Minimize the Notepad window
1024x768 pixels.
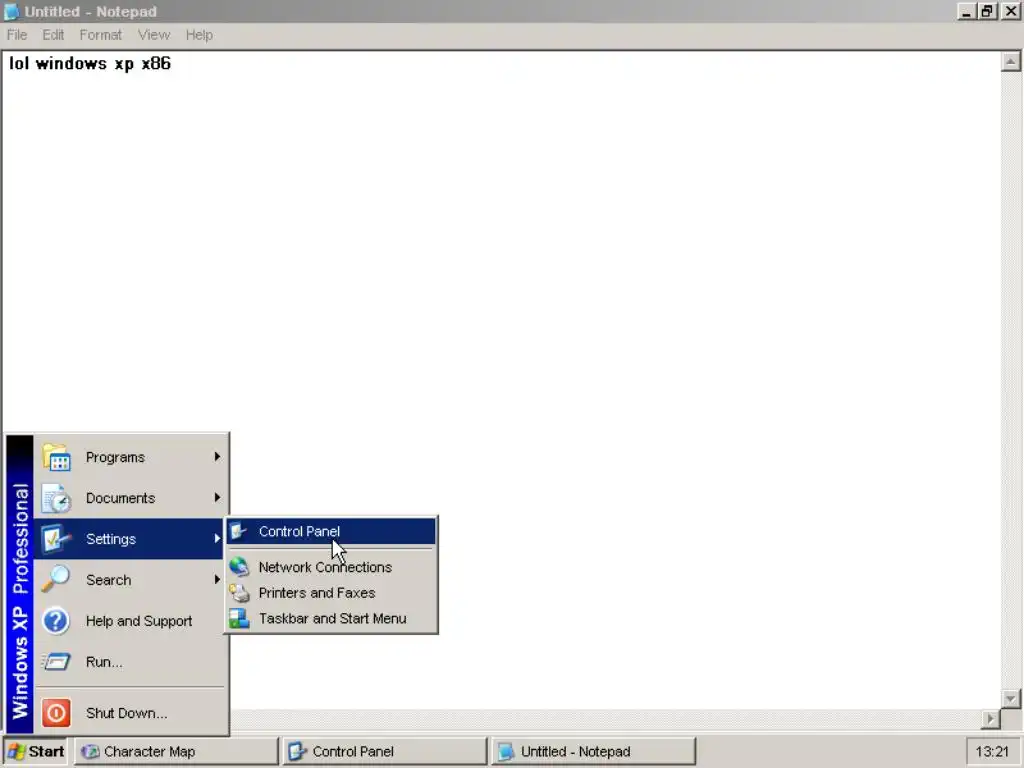(x=967, y=11)
